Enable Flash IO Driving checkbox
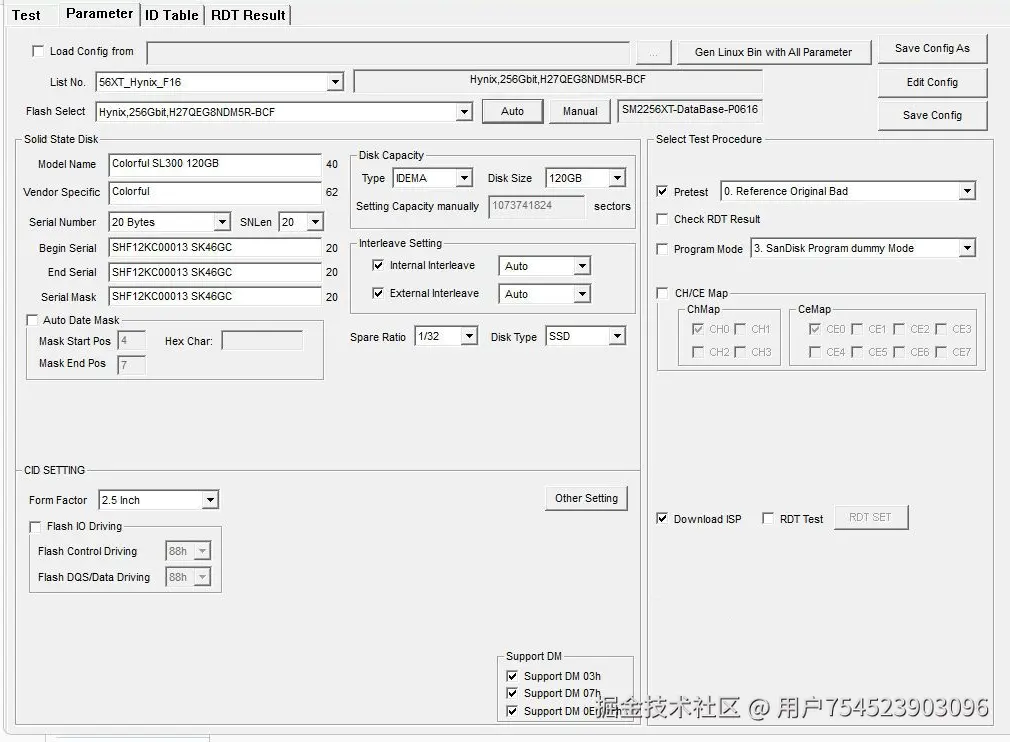Viewport: 1010px width, 742px height. click(x=35, y=527)
